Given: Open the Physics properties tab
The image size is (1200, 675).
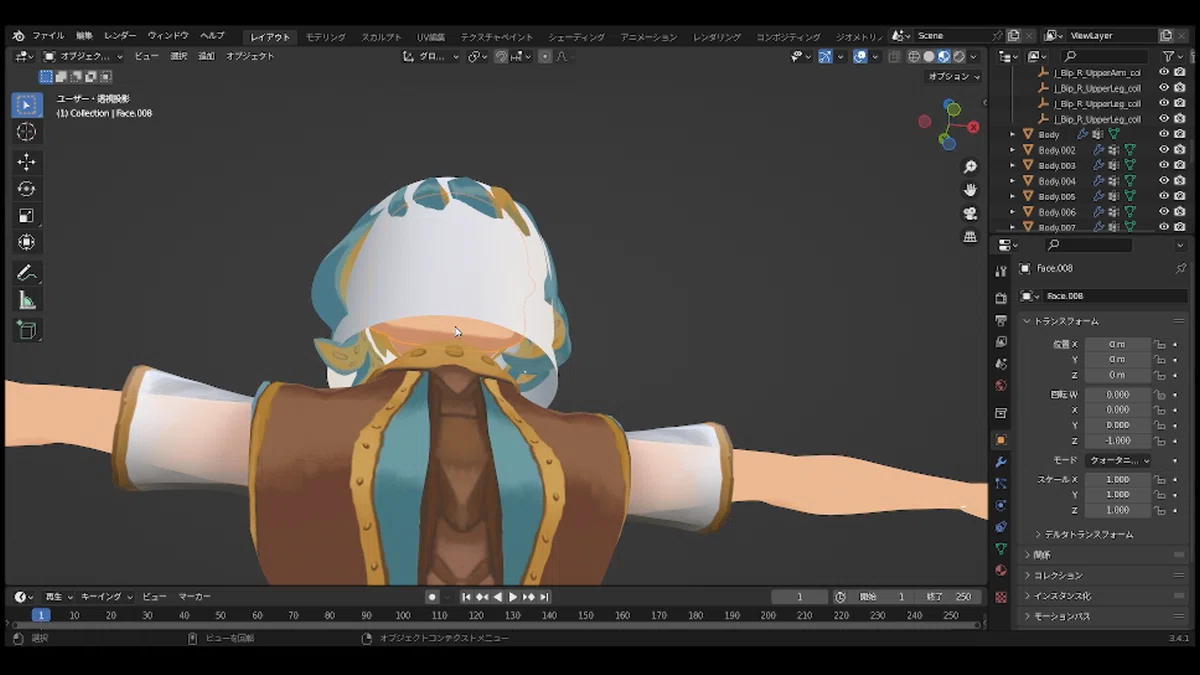Looking at the screenshot, I should [1001, 505].
